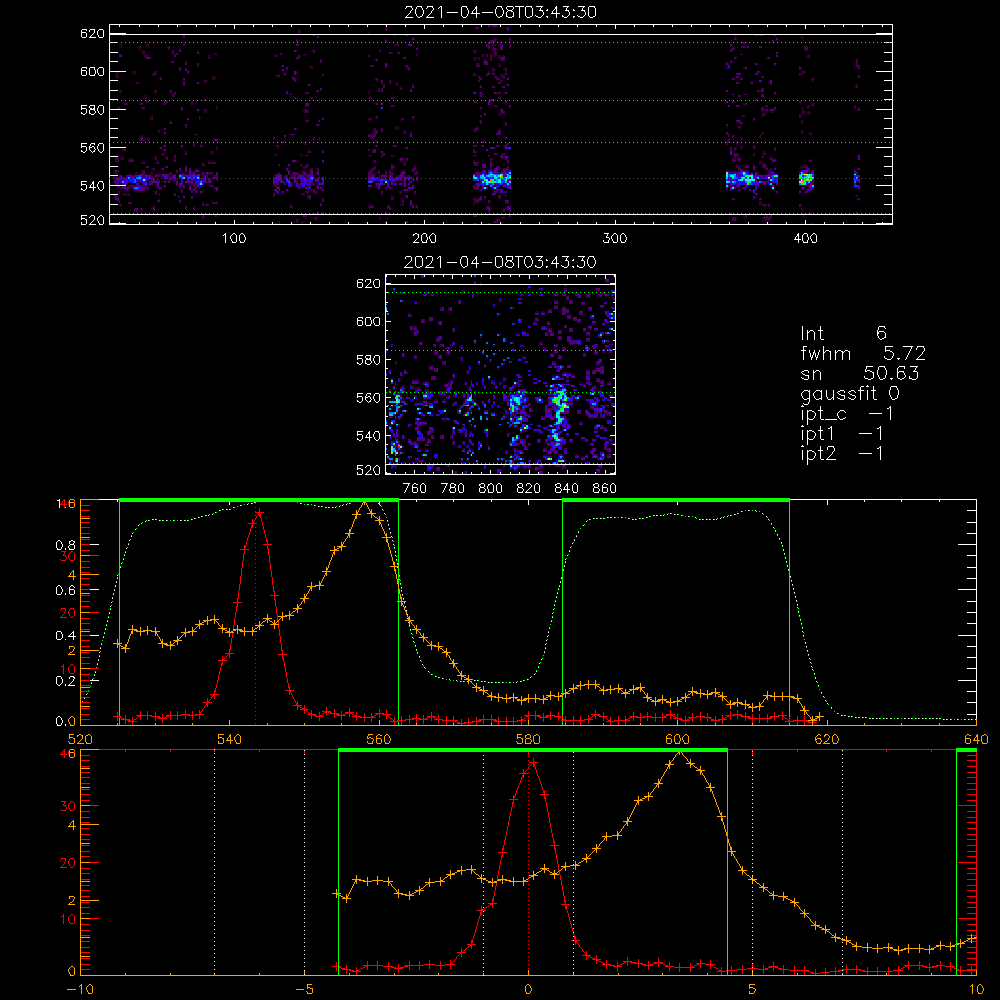Select the 'fwhm 5.72' value

[863, 353]
